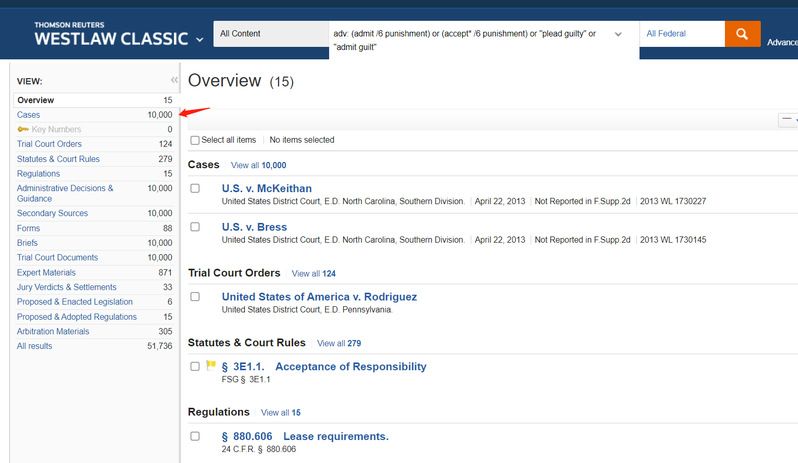This screenshot has width=798, height=463.
Task: Open the Westlaw Classic product dropdown arrow
Action: 200,40
